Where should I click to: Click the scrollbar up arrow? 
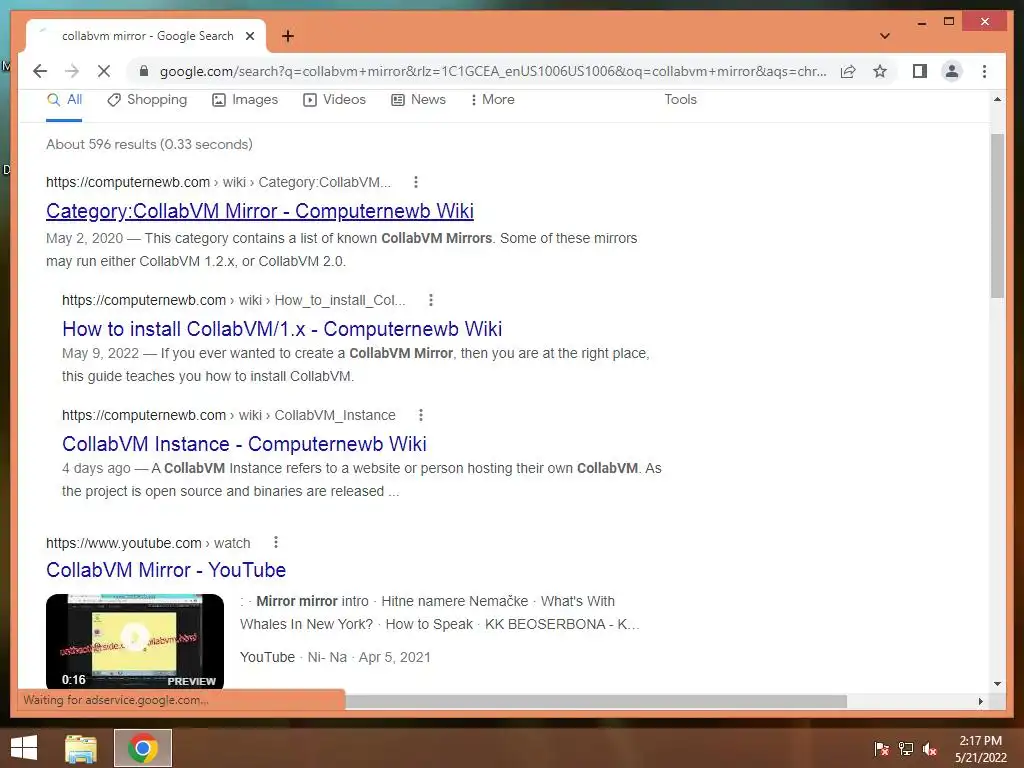tap(997, 99)
